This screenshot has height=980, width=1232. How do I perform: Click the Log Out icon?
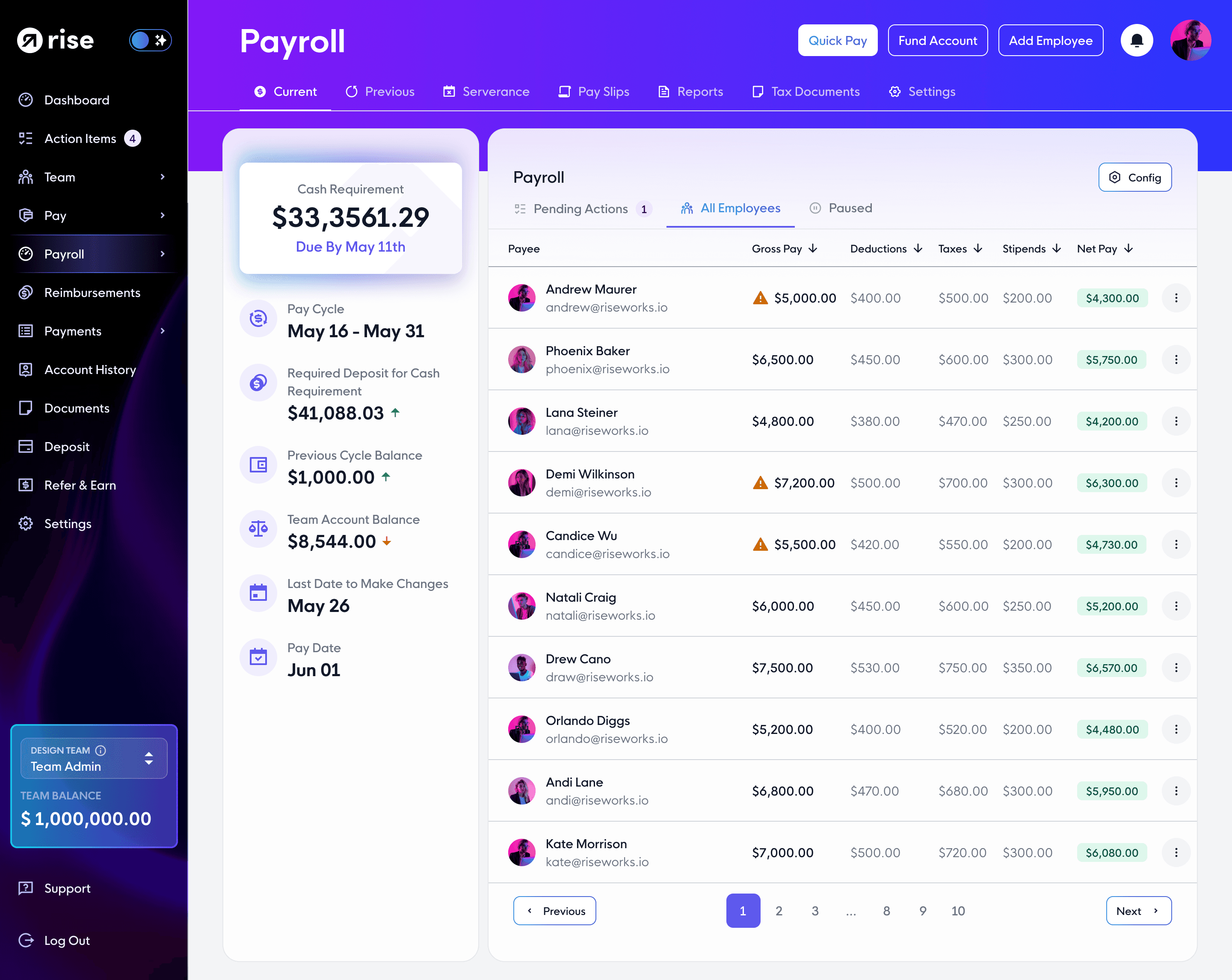click(26, 941)
